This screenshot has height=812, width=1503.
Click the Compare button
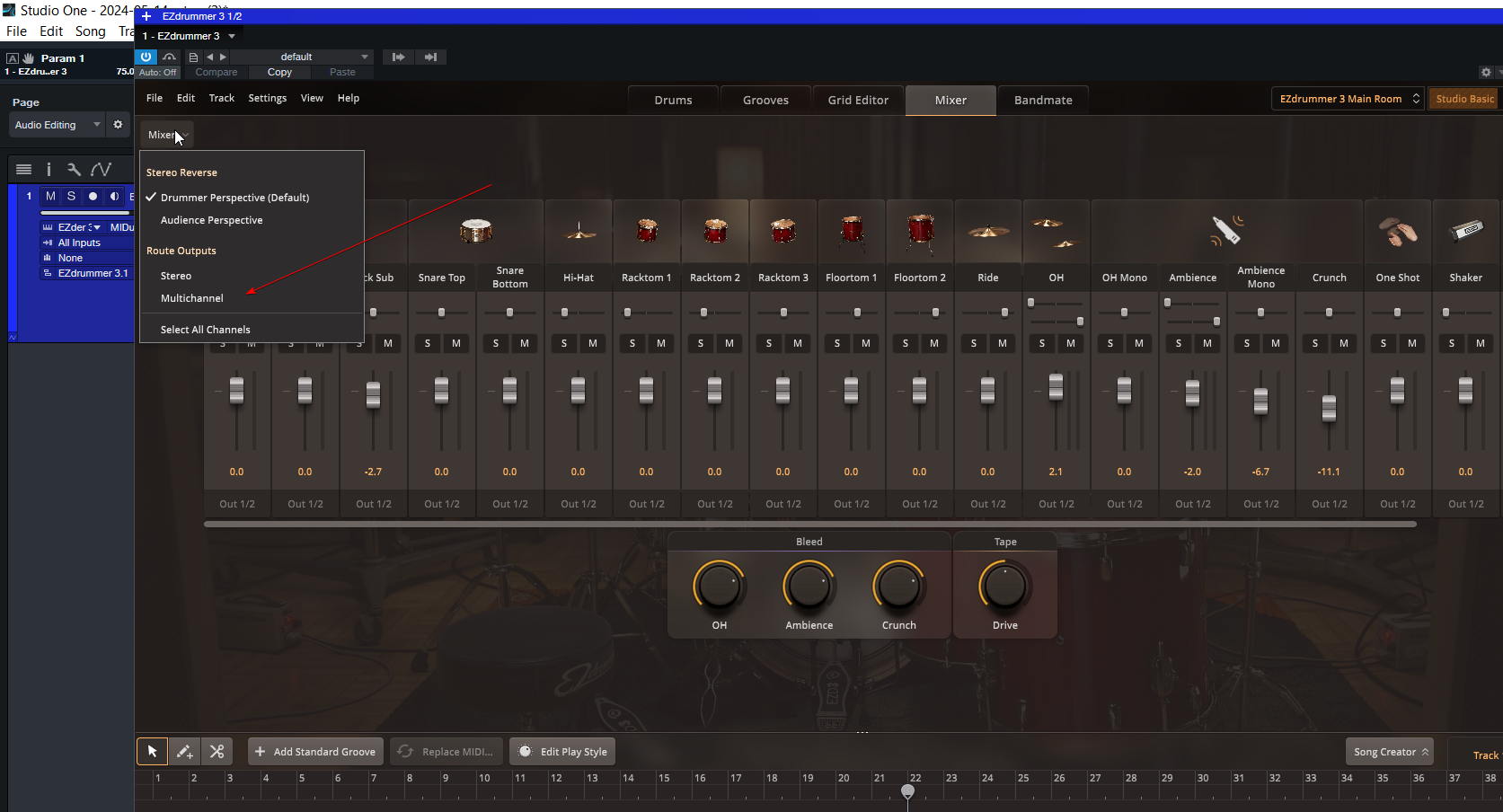tap(217, 72)
